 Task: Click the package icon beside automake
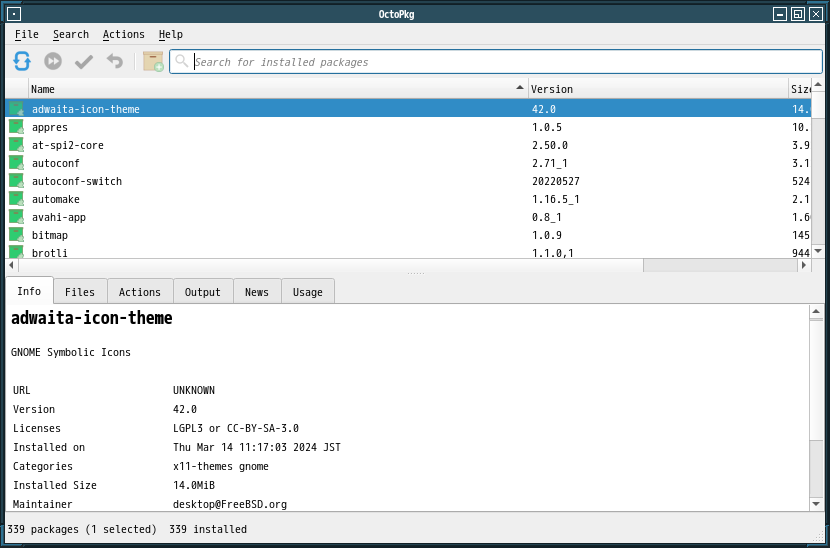tap(16, 199)
